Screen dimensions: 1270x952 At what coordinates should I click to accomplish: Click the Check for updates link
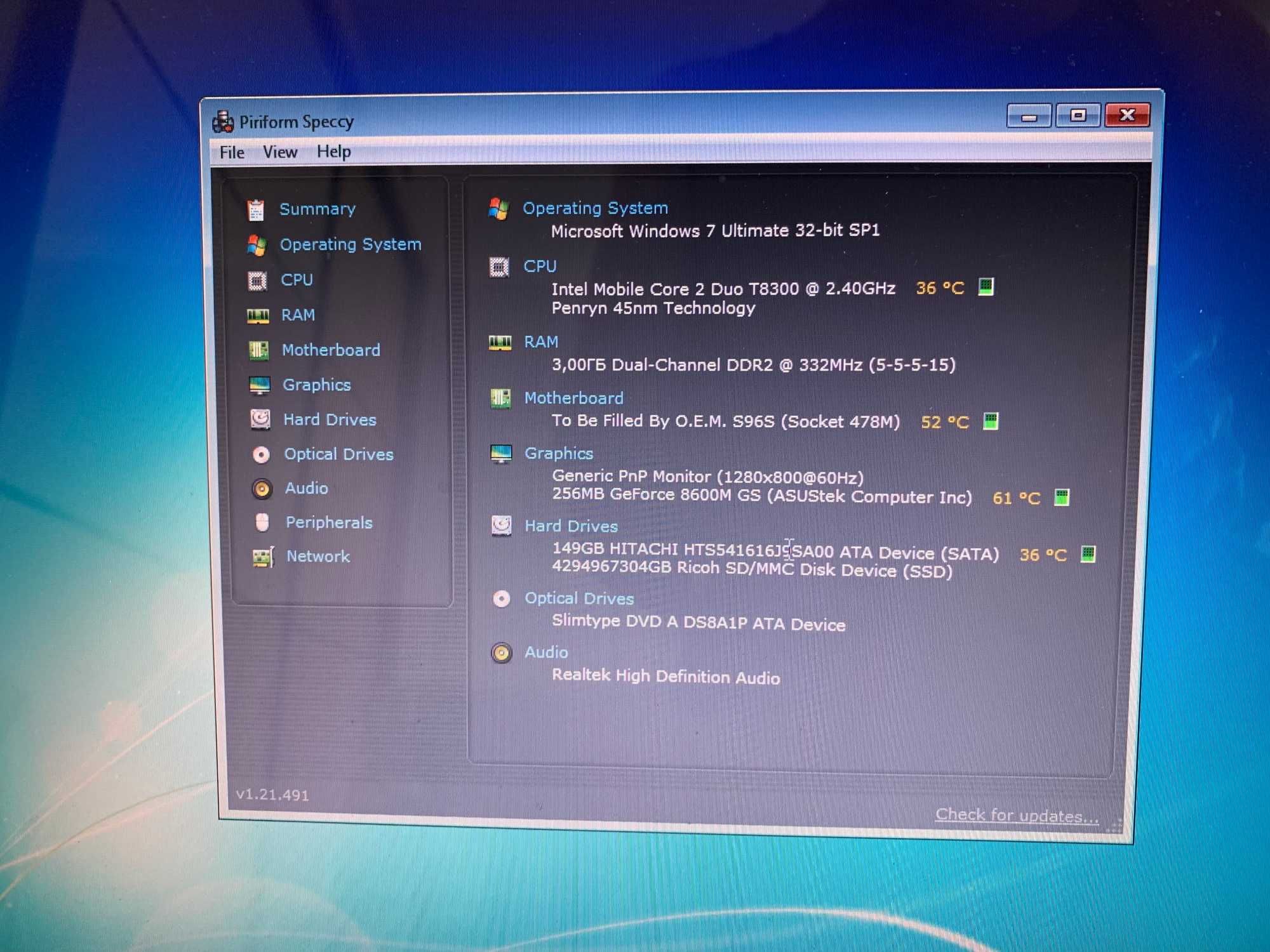pos(1017,815)
